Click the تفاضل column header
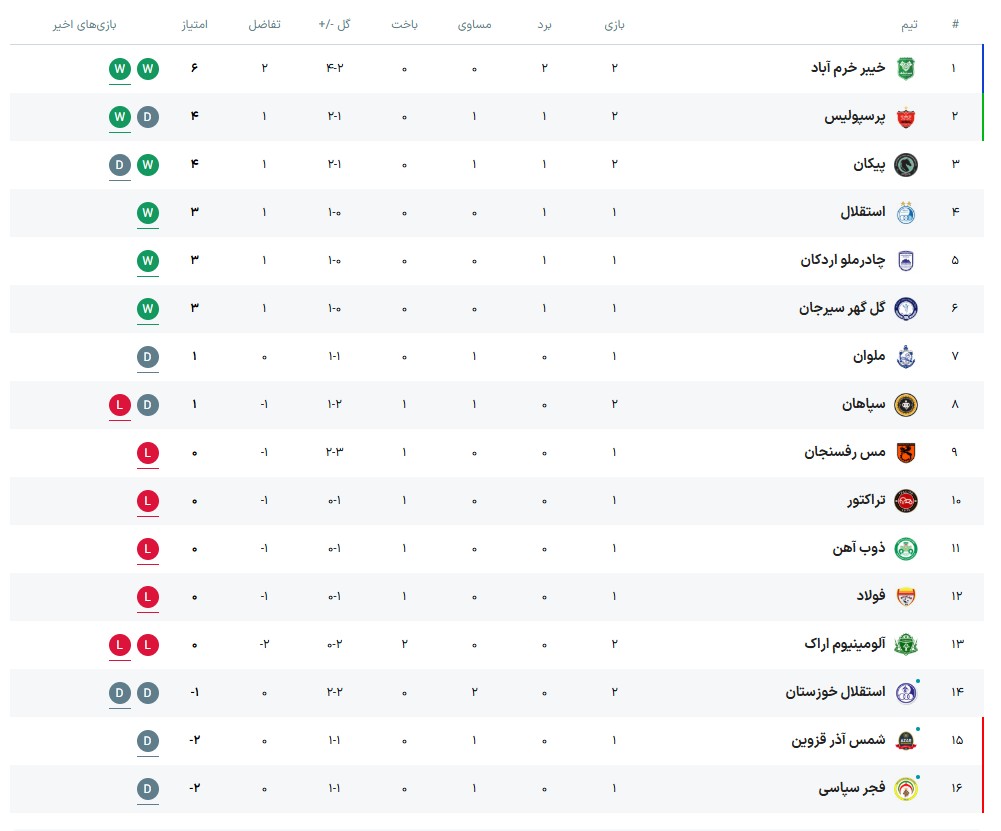1001x831 pixels. [264, 24]
